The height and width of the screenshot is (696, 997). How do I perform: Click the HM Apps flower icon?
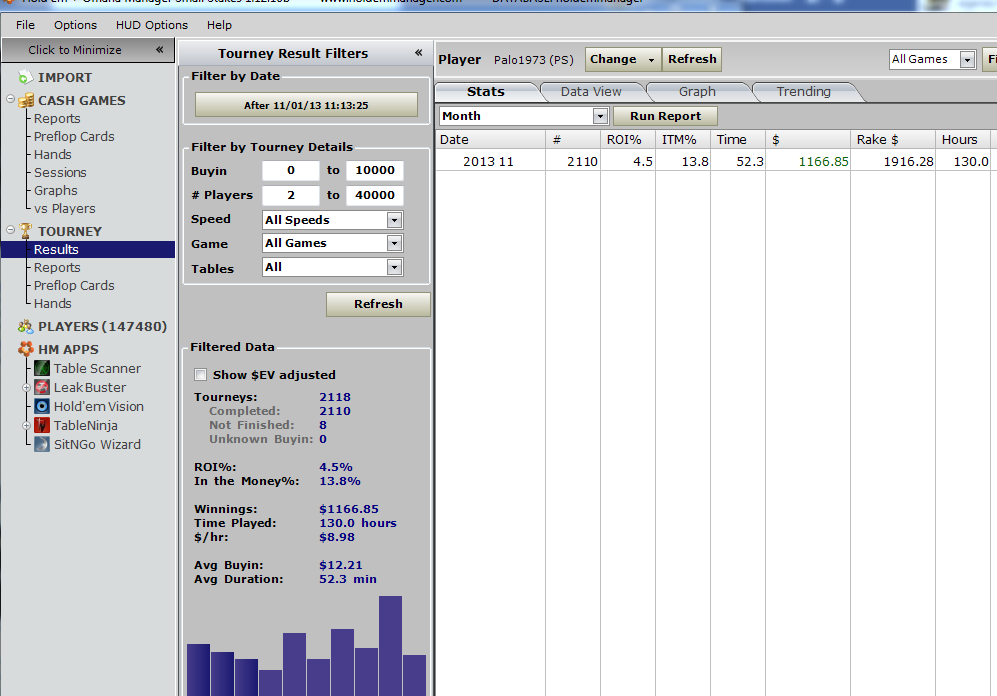(25, 349)
